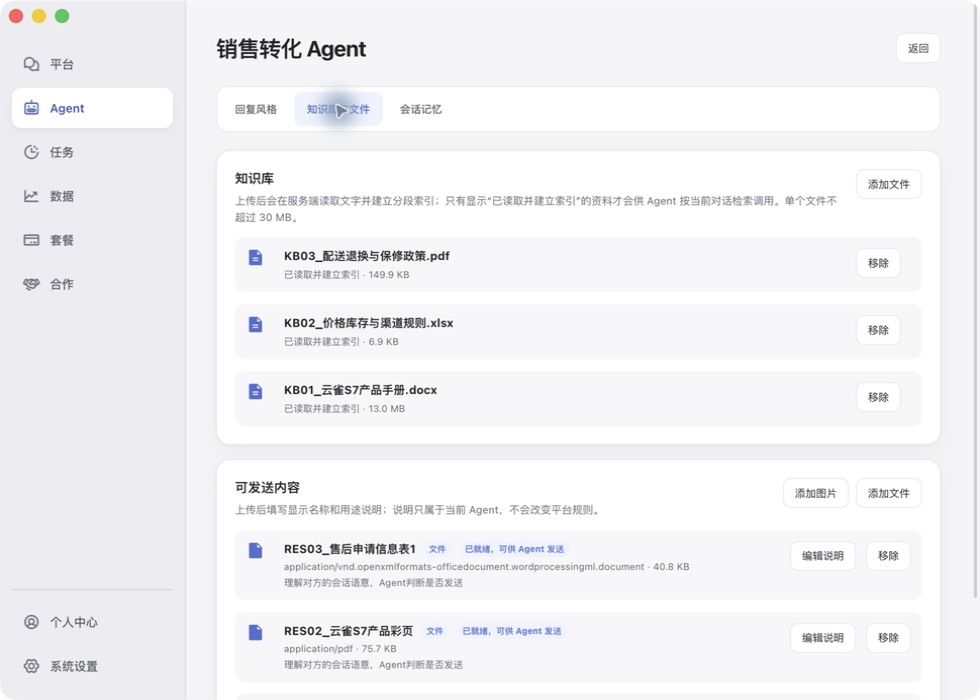Remove KB02_价格库存与渠道规则.xlsx
This screenshot has height=700, width=980.
[878, 330]
